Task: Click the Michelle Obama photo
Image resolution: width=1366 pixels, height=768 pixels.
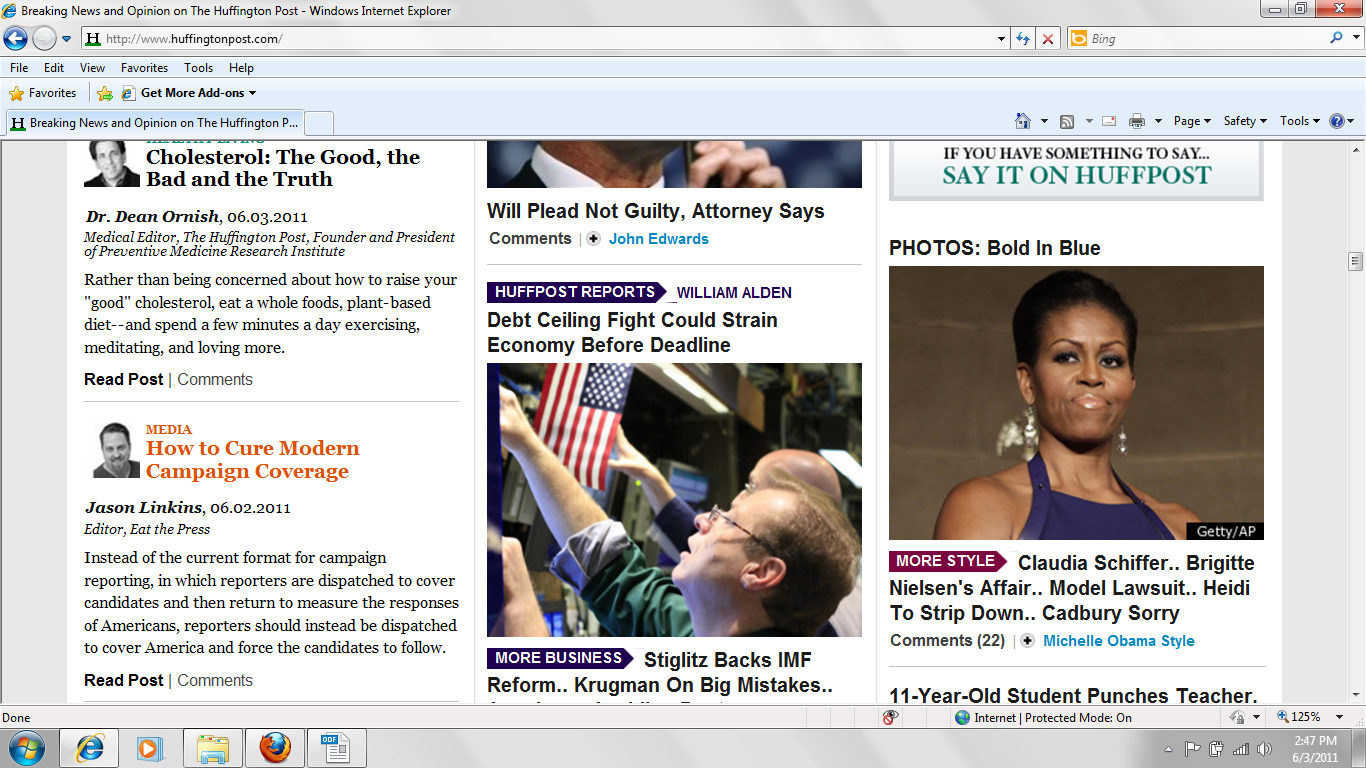Action: pyautogui.click(x=1076, y=403)
